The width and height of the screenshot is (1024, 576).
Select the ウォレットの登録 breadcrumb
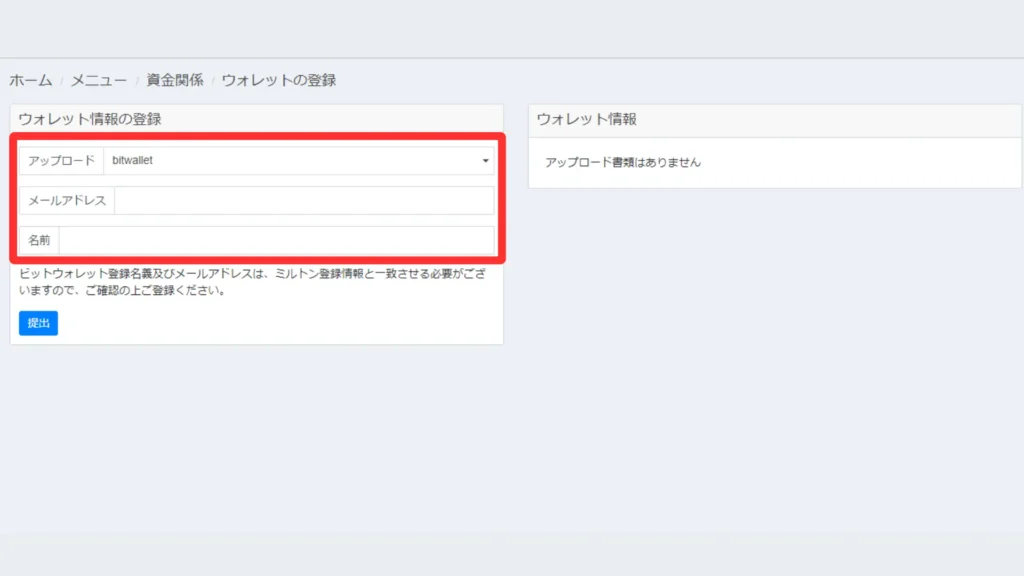[x=279, y=80]
